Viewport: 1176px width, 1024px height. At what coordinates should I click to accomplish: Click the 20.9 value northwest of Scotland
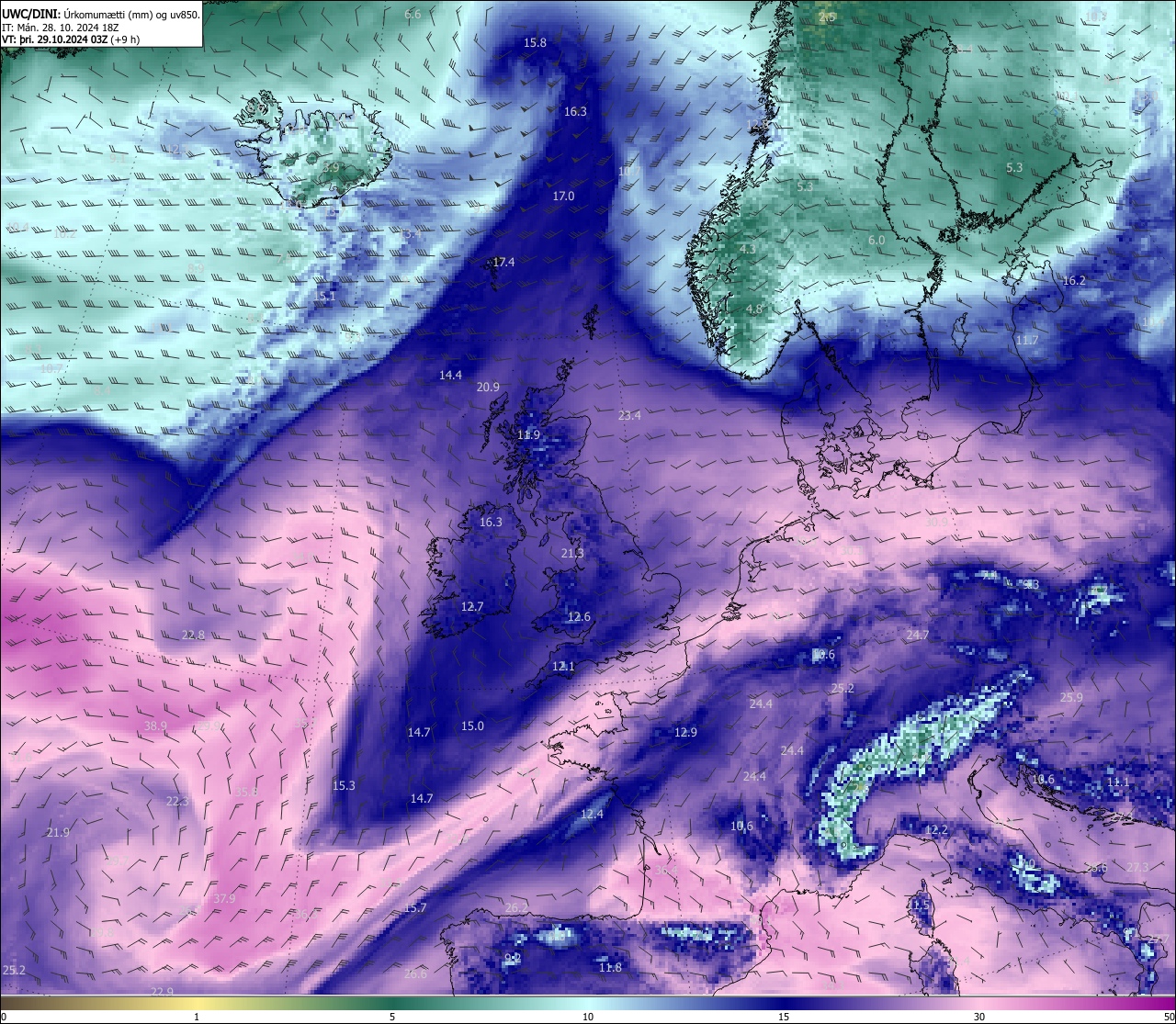pos(488,388)
